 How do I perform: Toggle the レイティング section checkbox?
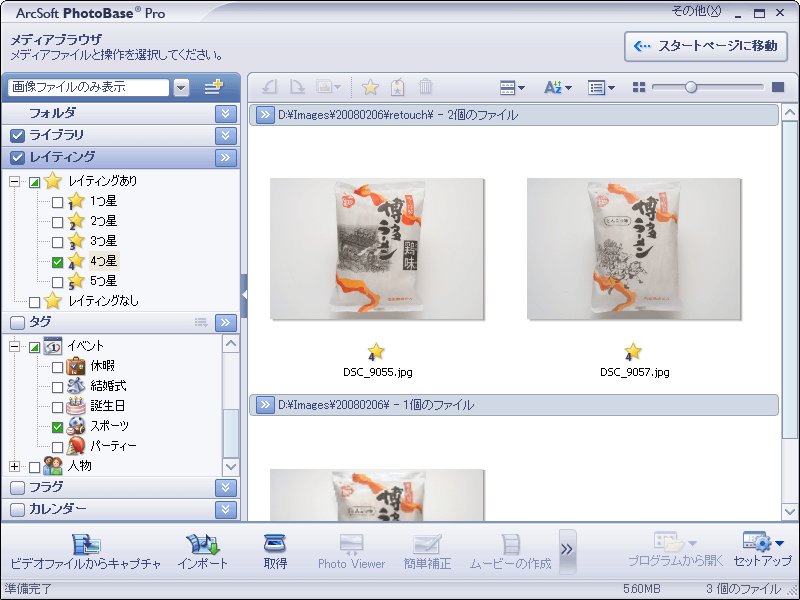(17, 158)
